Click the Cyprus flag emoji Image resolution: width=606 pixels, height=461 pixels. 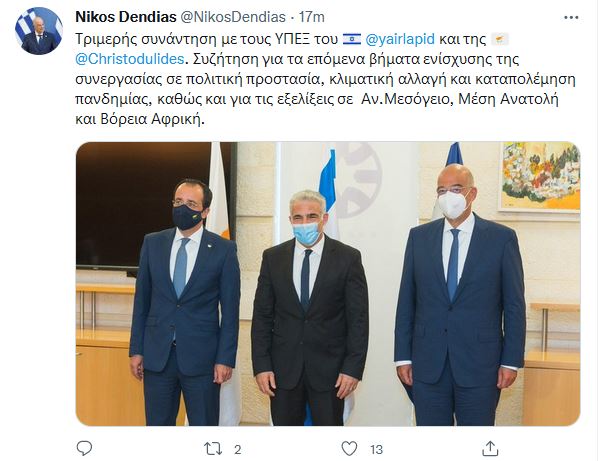tap(500, 39)
